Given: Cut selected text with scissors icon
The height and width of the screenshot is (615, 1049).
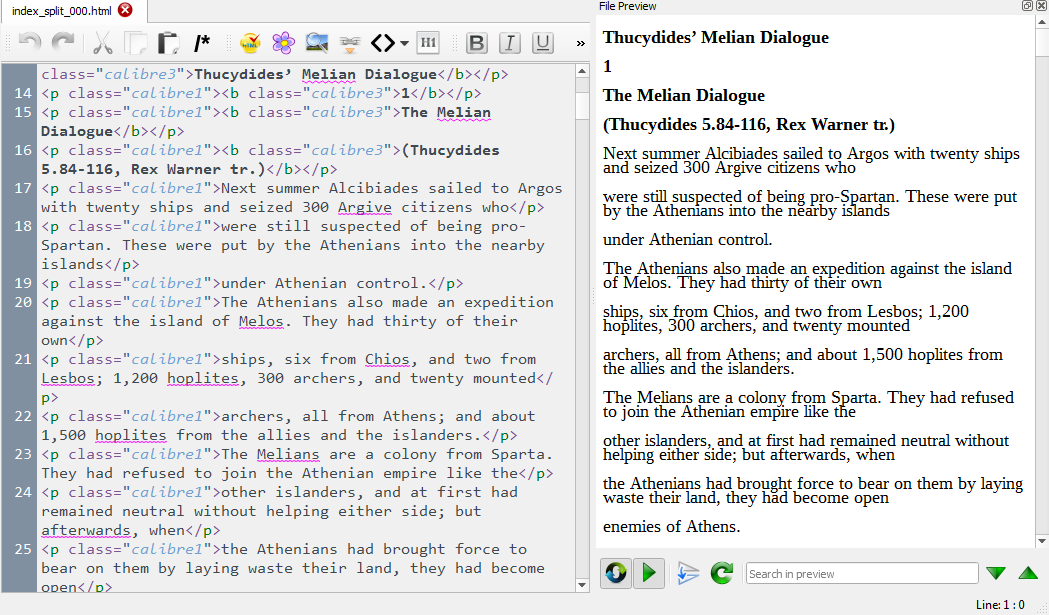Looking at the screenshot, I should point(102,43).
